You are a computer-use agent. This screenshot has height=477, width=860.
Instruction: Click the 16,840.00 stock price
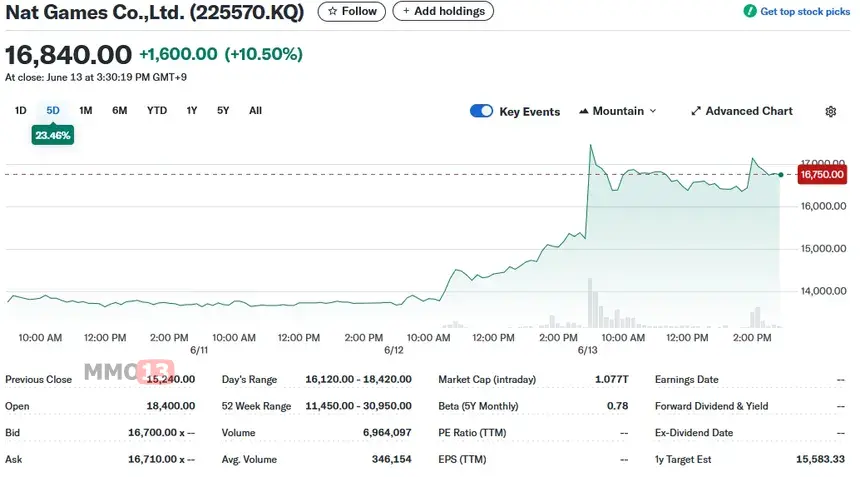[x=69, y=55]
